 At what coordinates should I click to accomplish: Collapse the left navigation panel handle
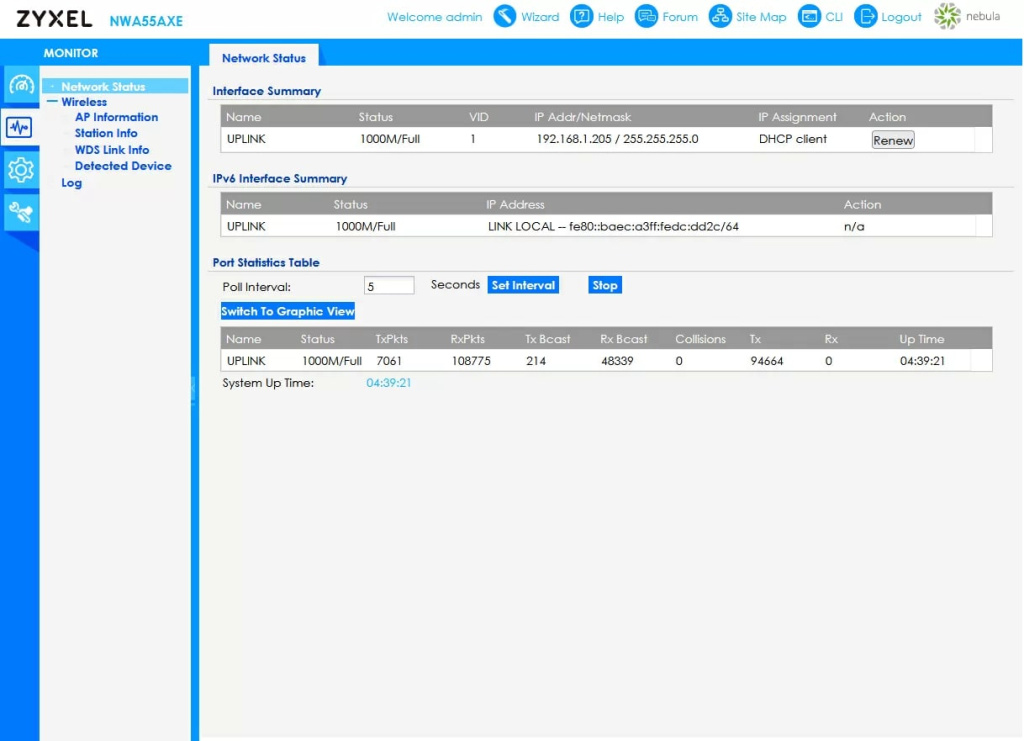click(x=194, y=388)
